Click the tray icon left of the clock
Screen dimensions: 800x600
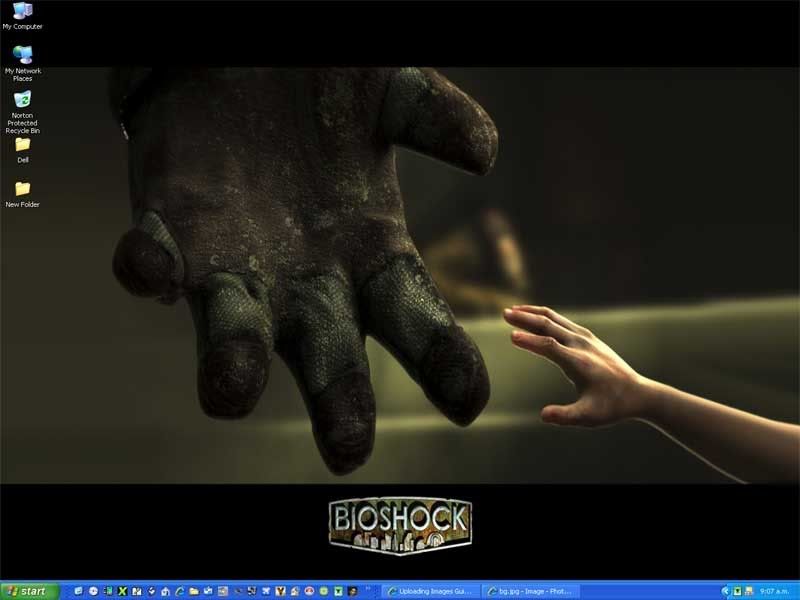coord(749,591)
